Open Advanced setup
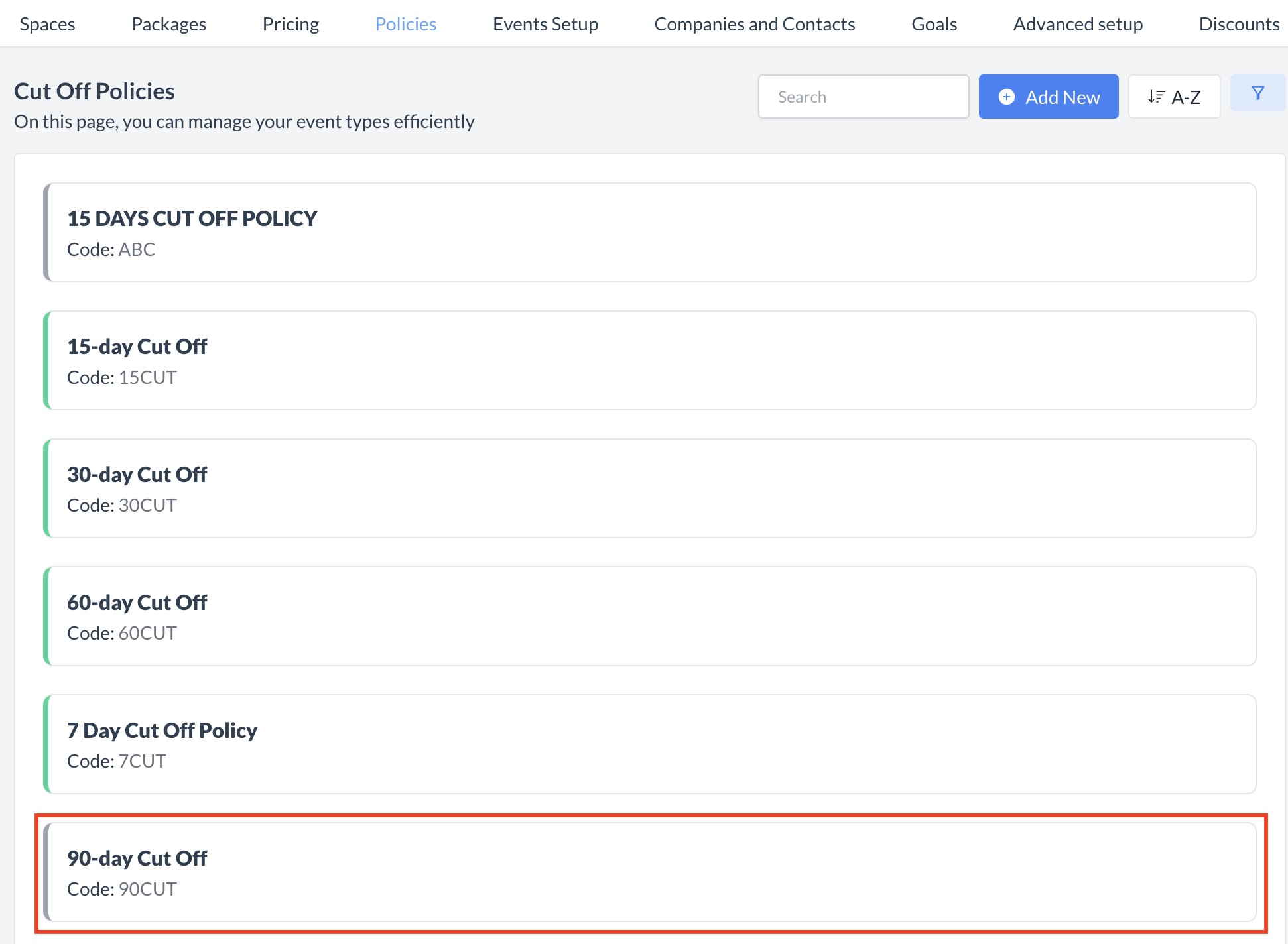Image resolution: width=1288 pixels, height=944 pixels. pyautogui.click(x=1078, y=23)
